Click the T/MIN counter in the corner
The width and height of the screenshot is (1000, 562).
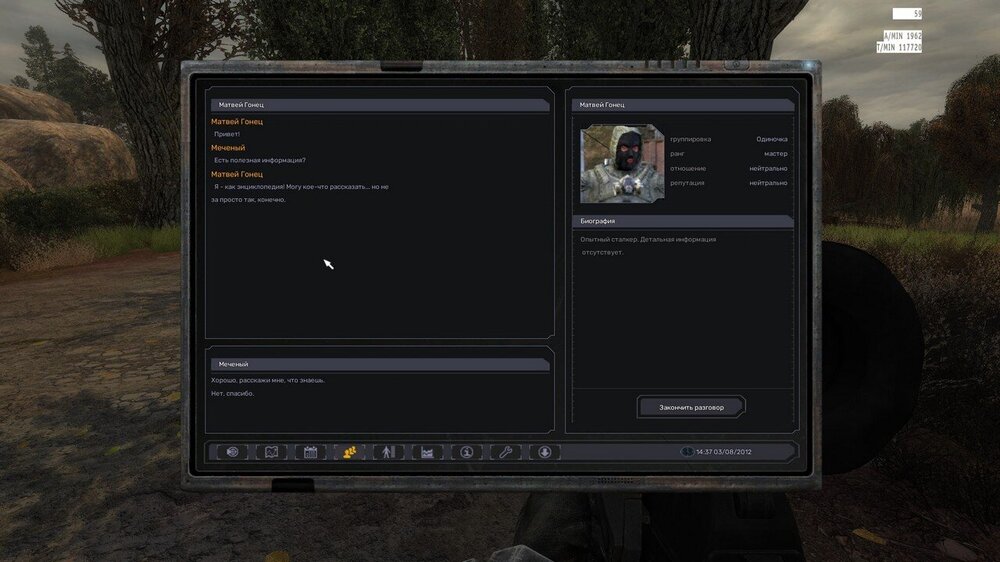[x=899, y=47]
